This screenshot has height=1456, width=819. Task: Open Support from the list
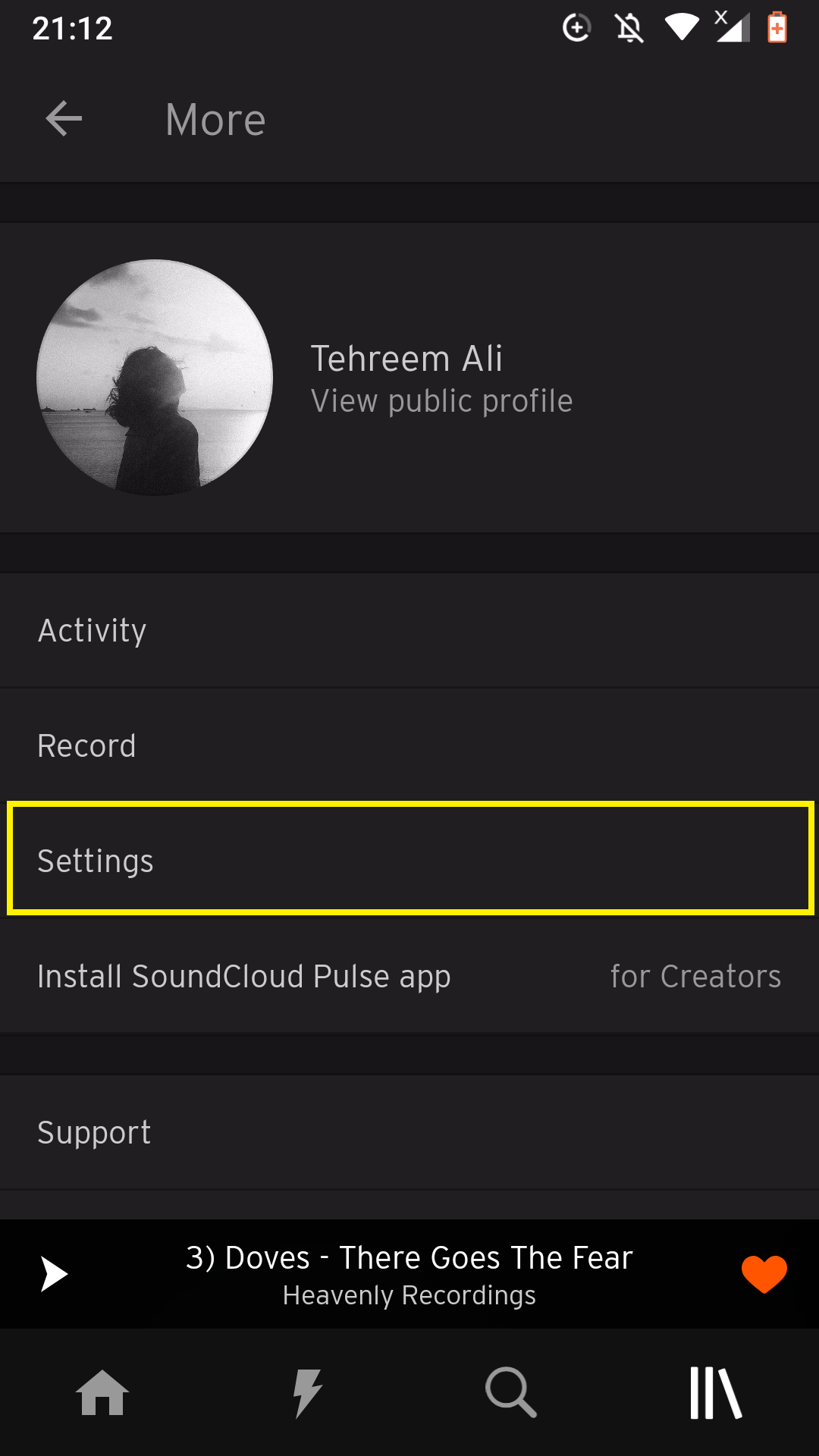409,1131
